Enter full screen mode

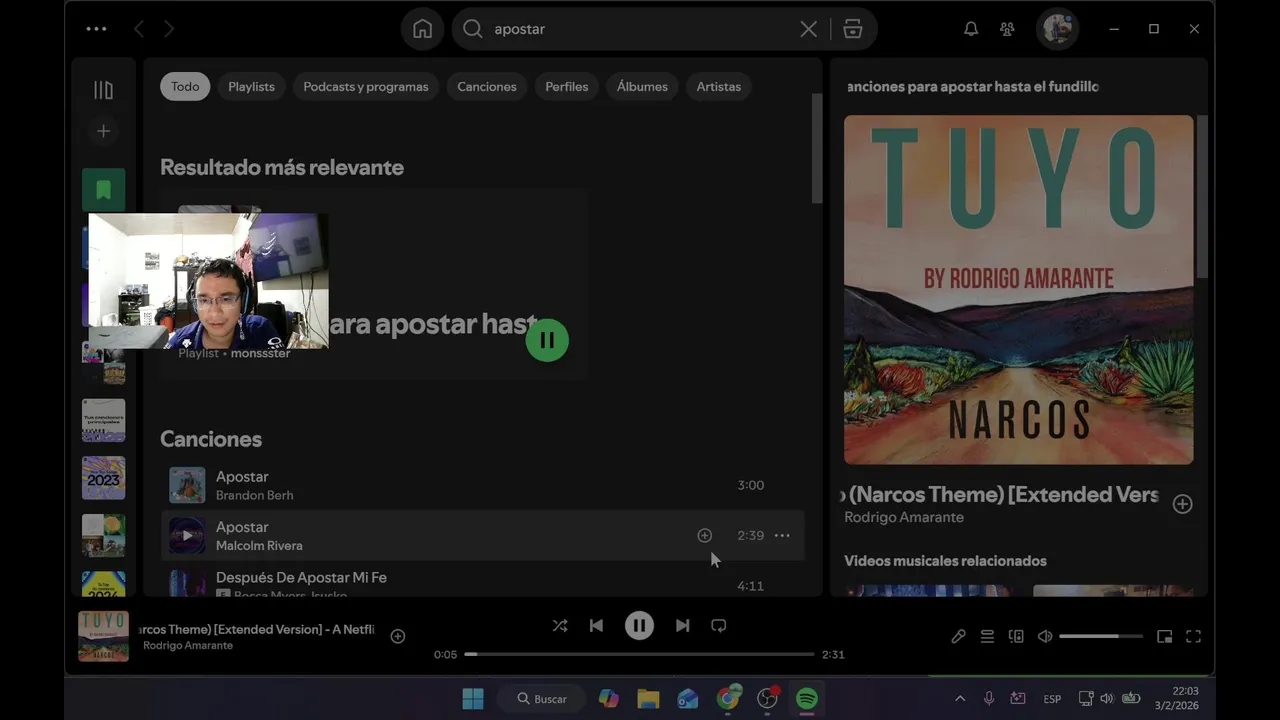click(1193, 636)
